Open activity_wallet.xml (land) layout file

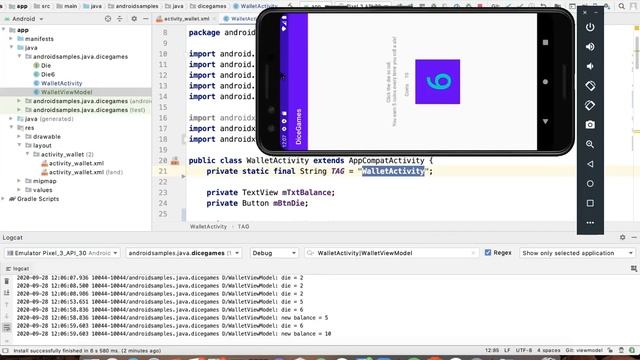pos(86,172)
